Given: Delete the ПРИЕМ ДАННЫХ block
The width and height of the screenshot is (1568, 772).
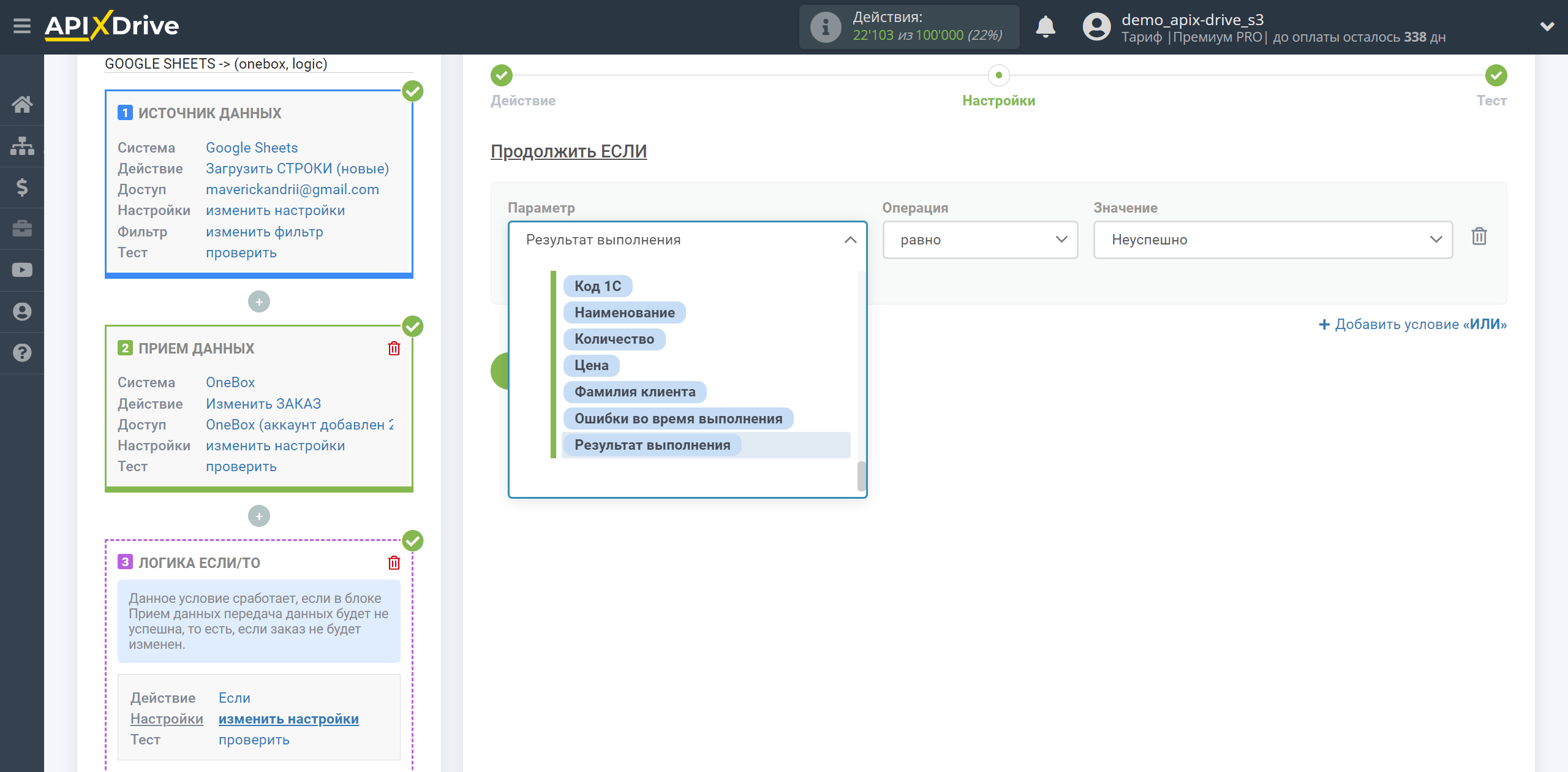Looking at the screenshot, I should tap(394, 348).
